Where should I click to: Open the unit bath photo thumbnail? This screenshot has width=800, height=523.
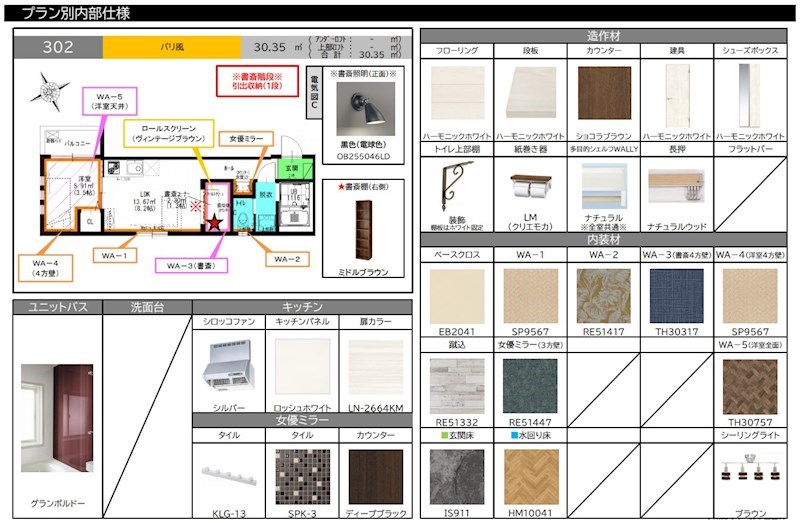tap(57, 410)
